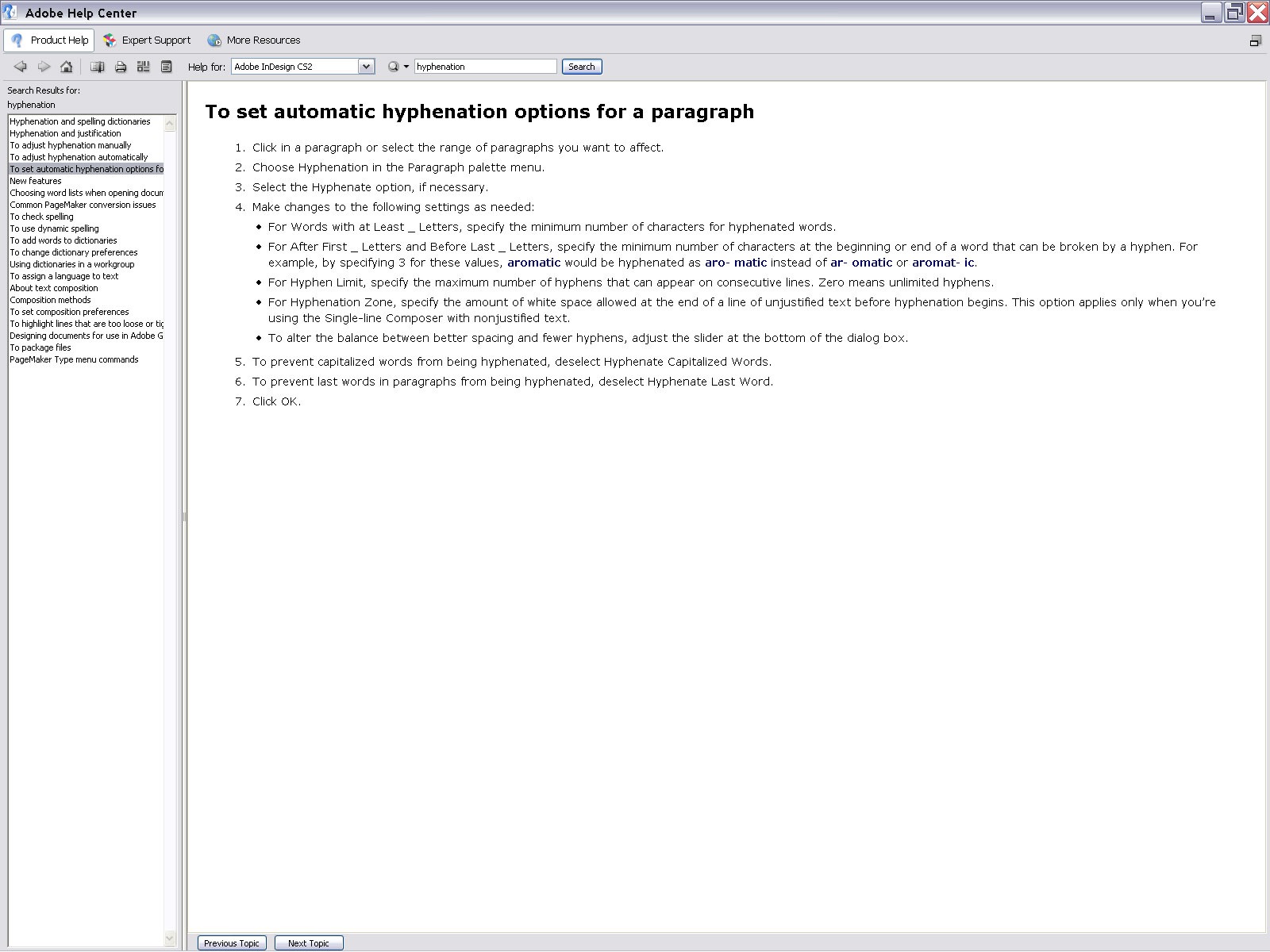Switch to the Expert Support tab
The image size is (1270, 952).
coord(148,40)
